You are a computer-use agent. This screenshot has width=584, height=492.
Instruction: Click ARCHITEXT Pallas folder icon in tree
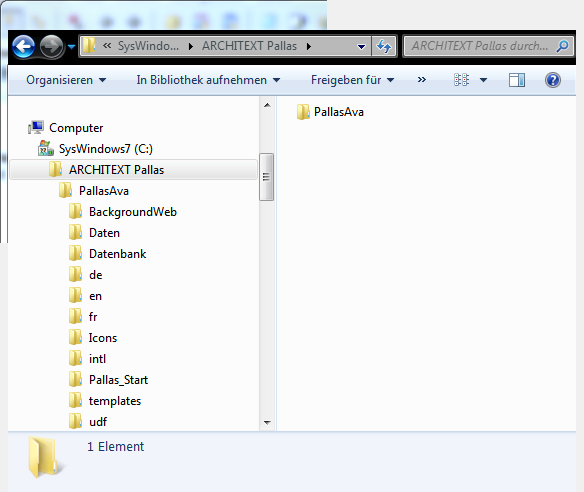coord(55,169)
